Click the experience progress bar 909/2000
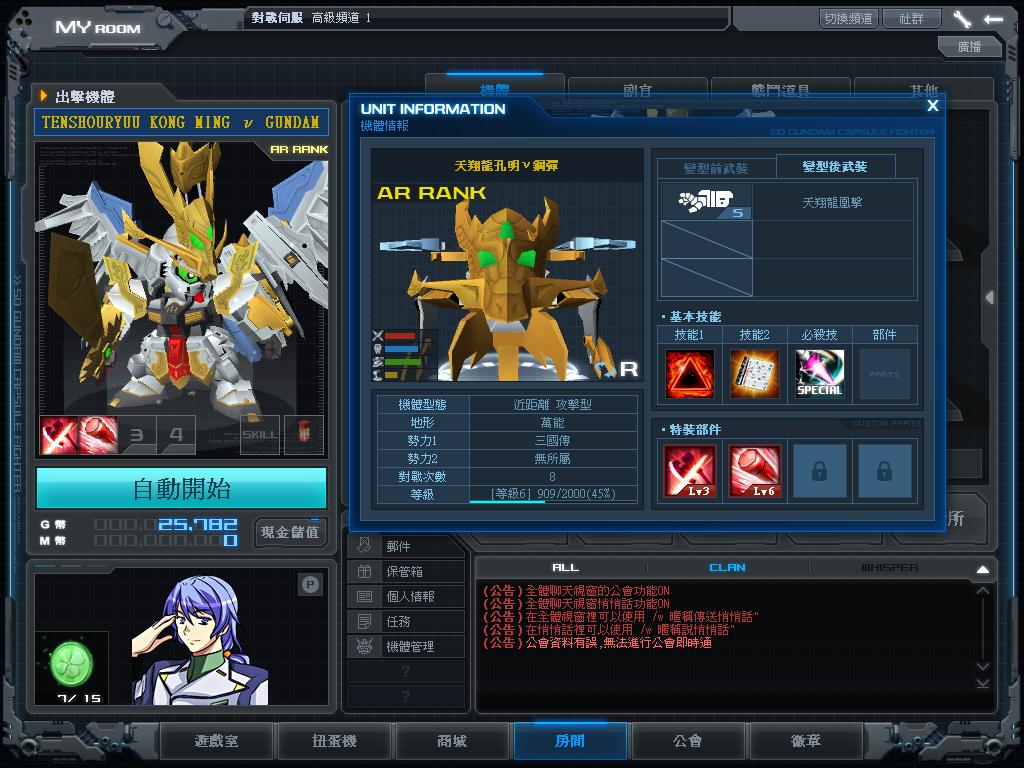Viewport: 1024px width, 768px height. click(553, 494)
